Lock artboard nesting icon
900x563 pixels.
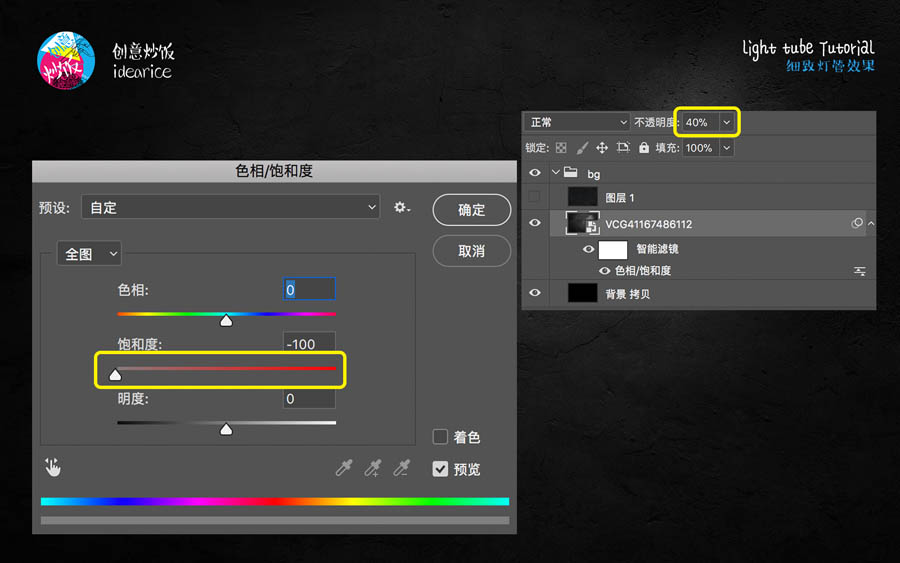623,148
